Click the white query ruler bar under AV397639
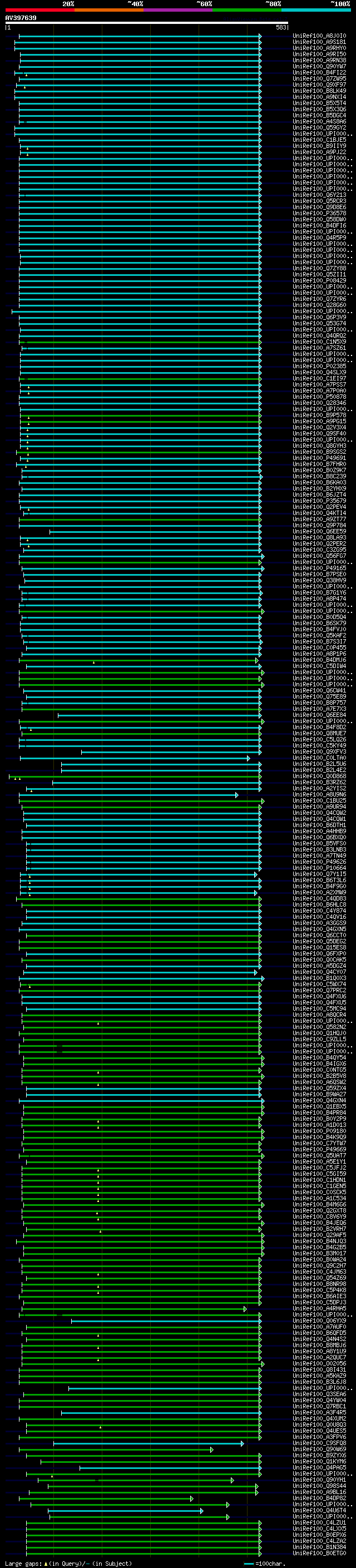 [147, 23]
